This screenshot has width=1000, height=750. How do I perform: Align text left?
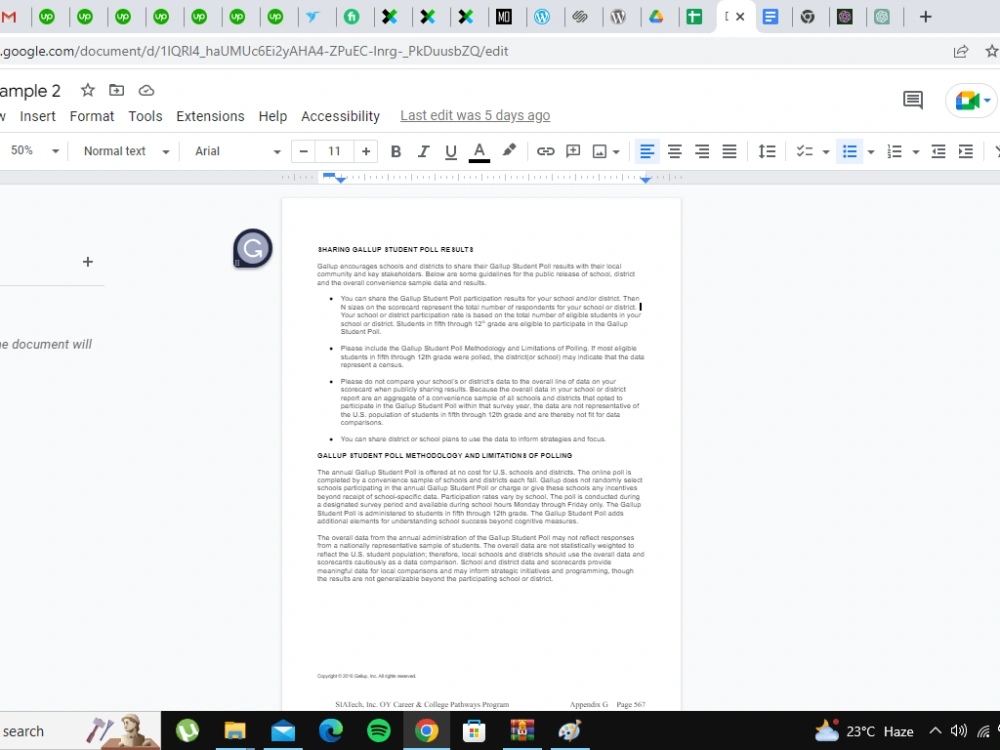point(647,151)
